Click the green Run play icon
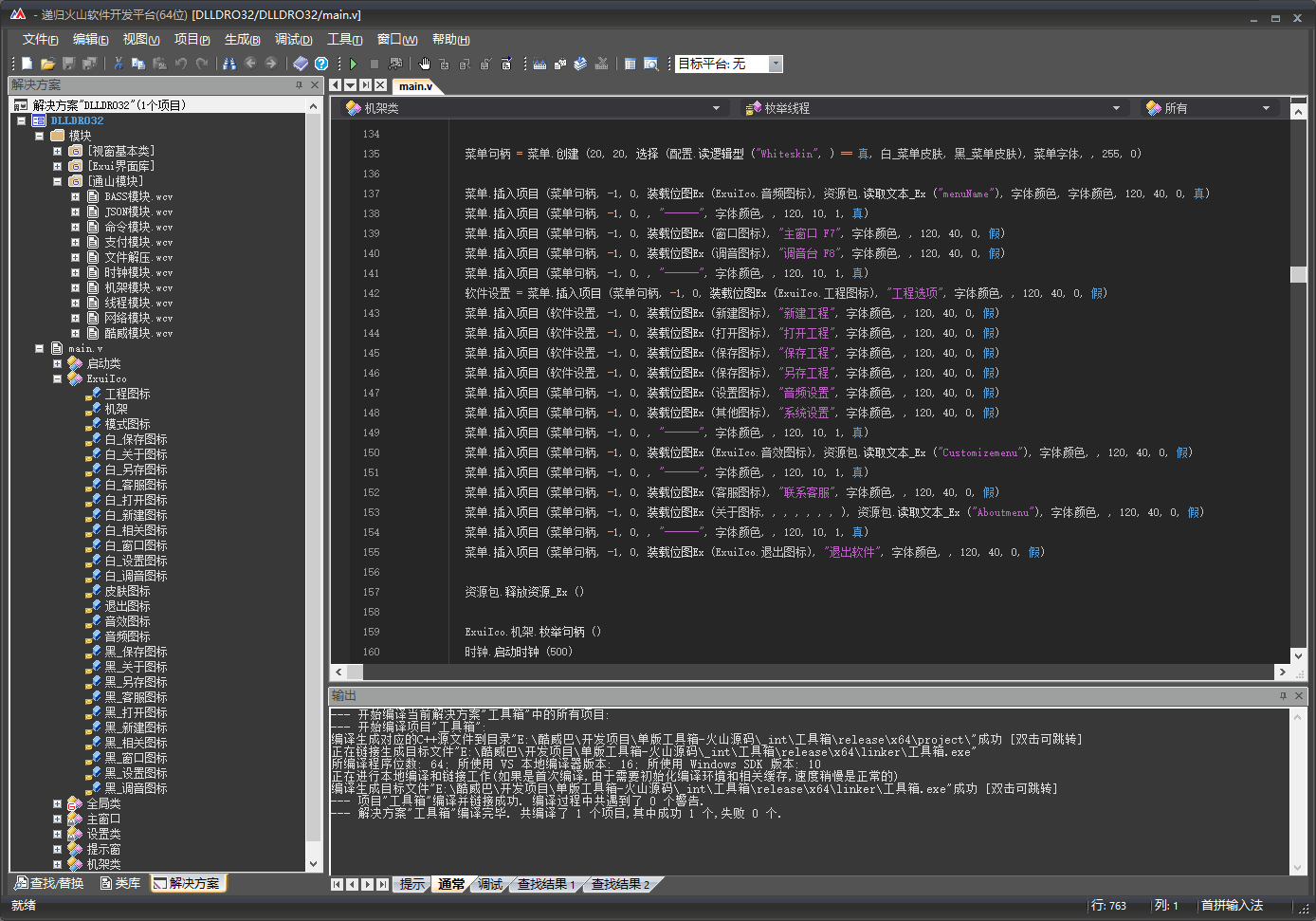The width and height of the screenshot is (1316, 921). click(x=354, y=64)
